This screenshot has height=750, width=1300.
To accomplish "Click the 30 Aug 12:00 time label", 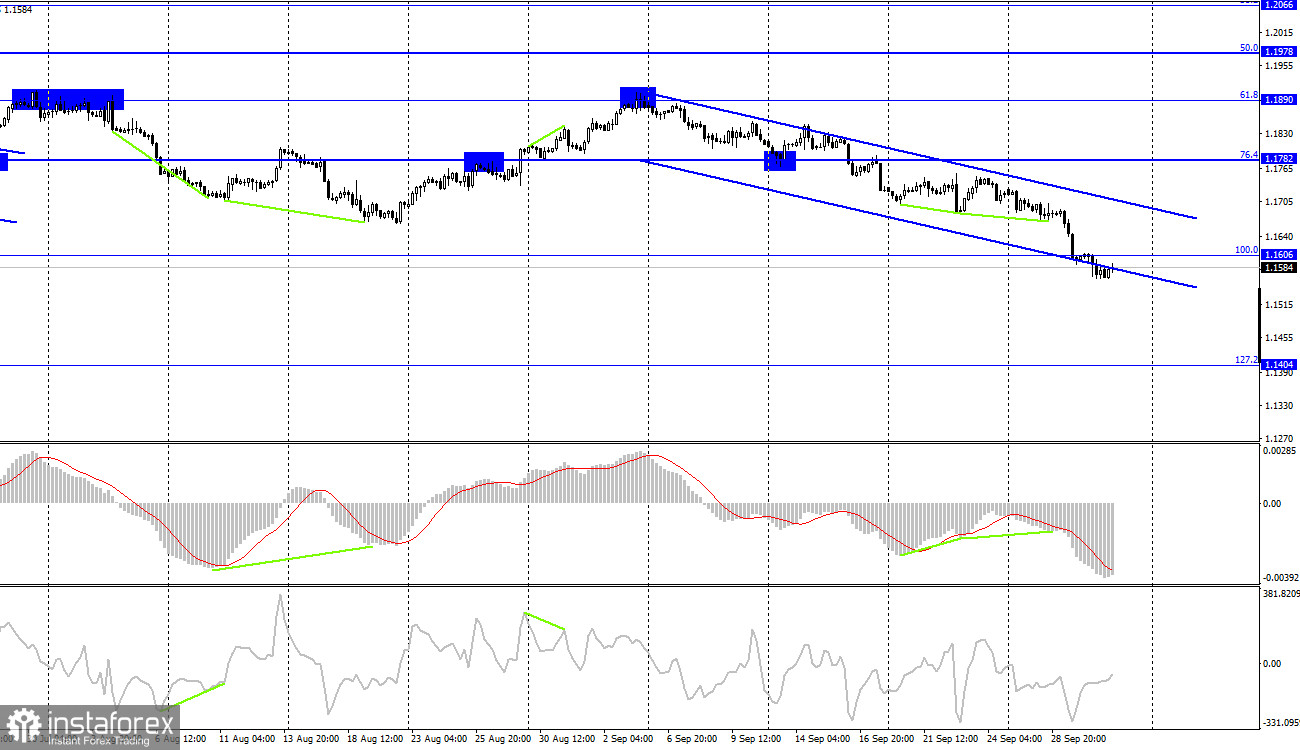I will [567, 740].
